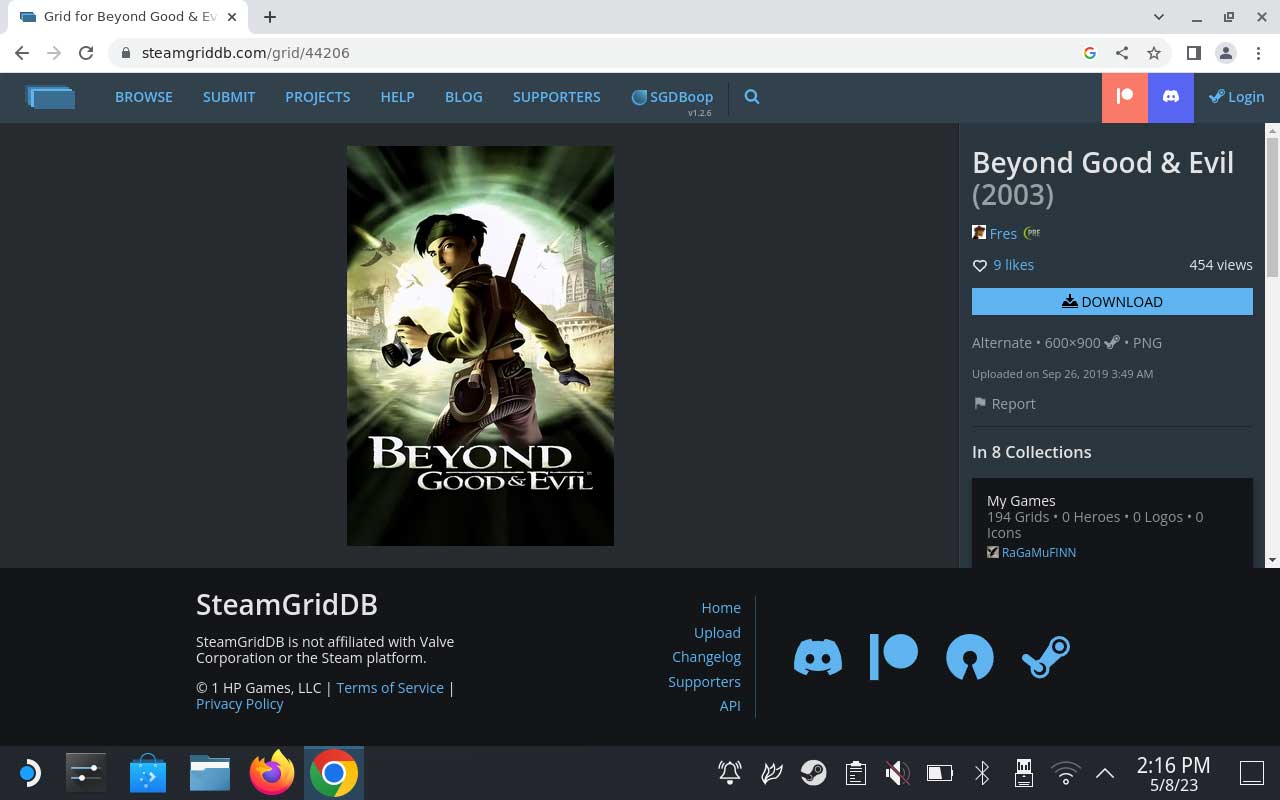Click the Patreon icon in top bar
Image resolution: width=1280 pixels, height=800 pixels.
(1125, 97)
